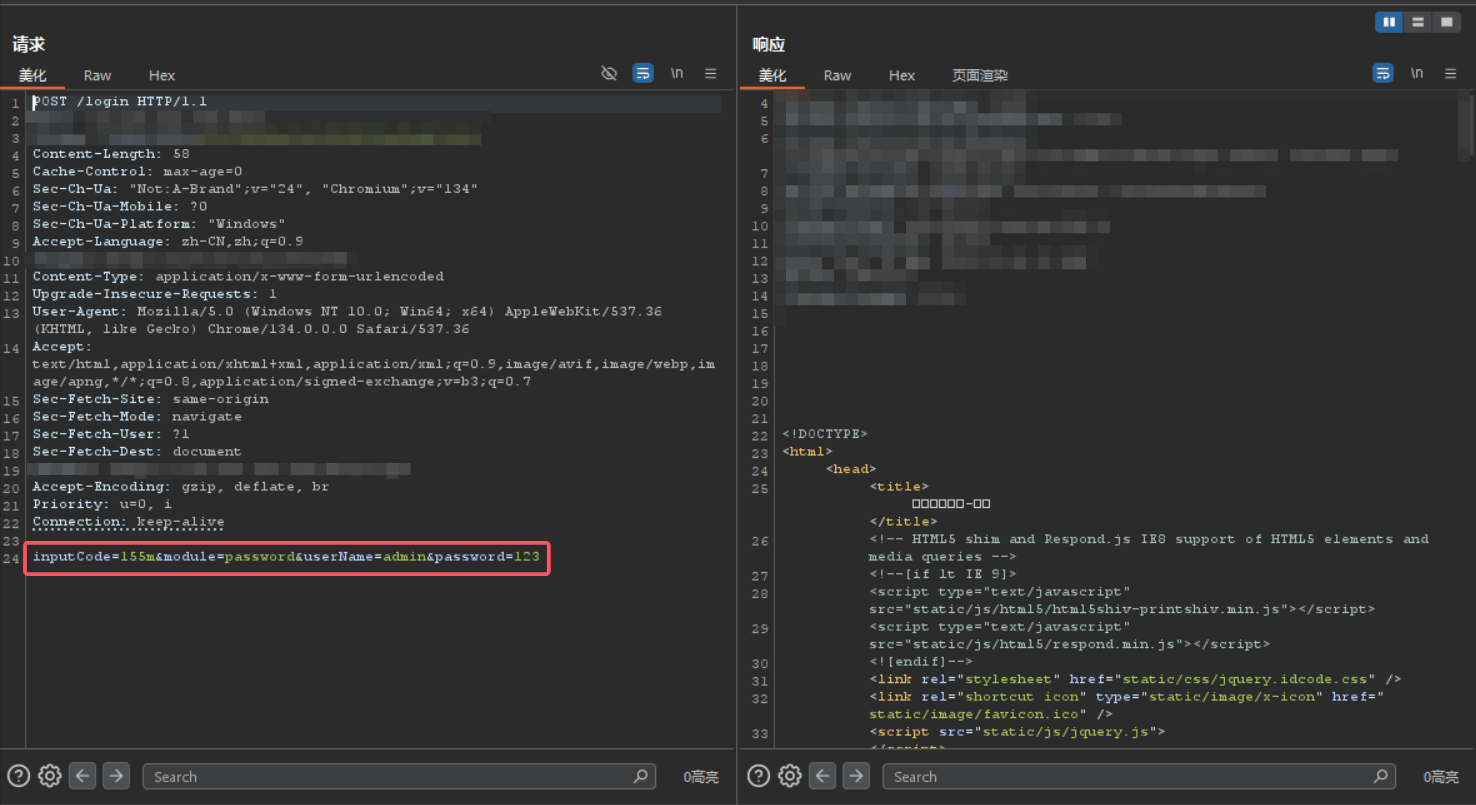This screenshot has width=1476, height=805.
Task: Click the Cache-Control: max-age=0 header
Action: (137, 172)
